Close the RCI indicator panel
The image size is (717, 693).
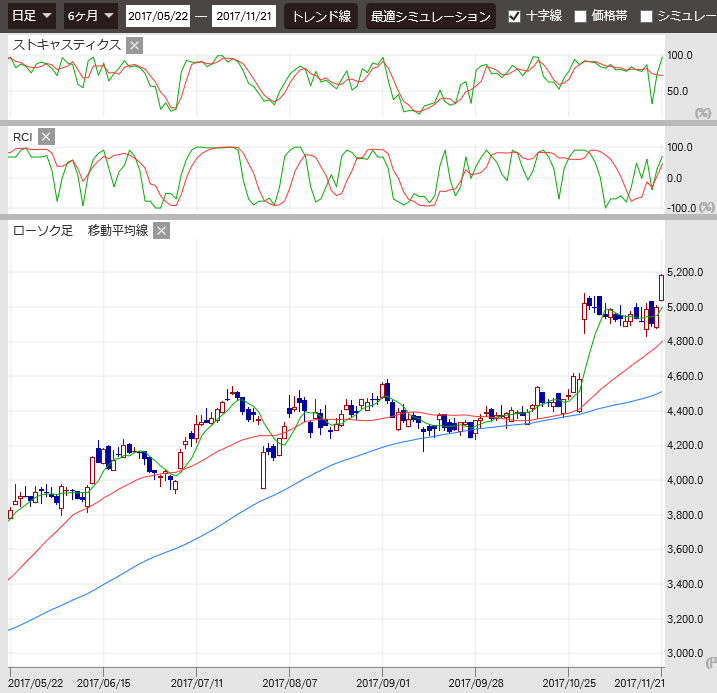click(x=46, y=137)
